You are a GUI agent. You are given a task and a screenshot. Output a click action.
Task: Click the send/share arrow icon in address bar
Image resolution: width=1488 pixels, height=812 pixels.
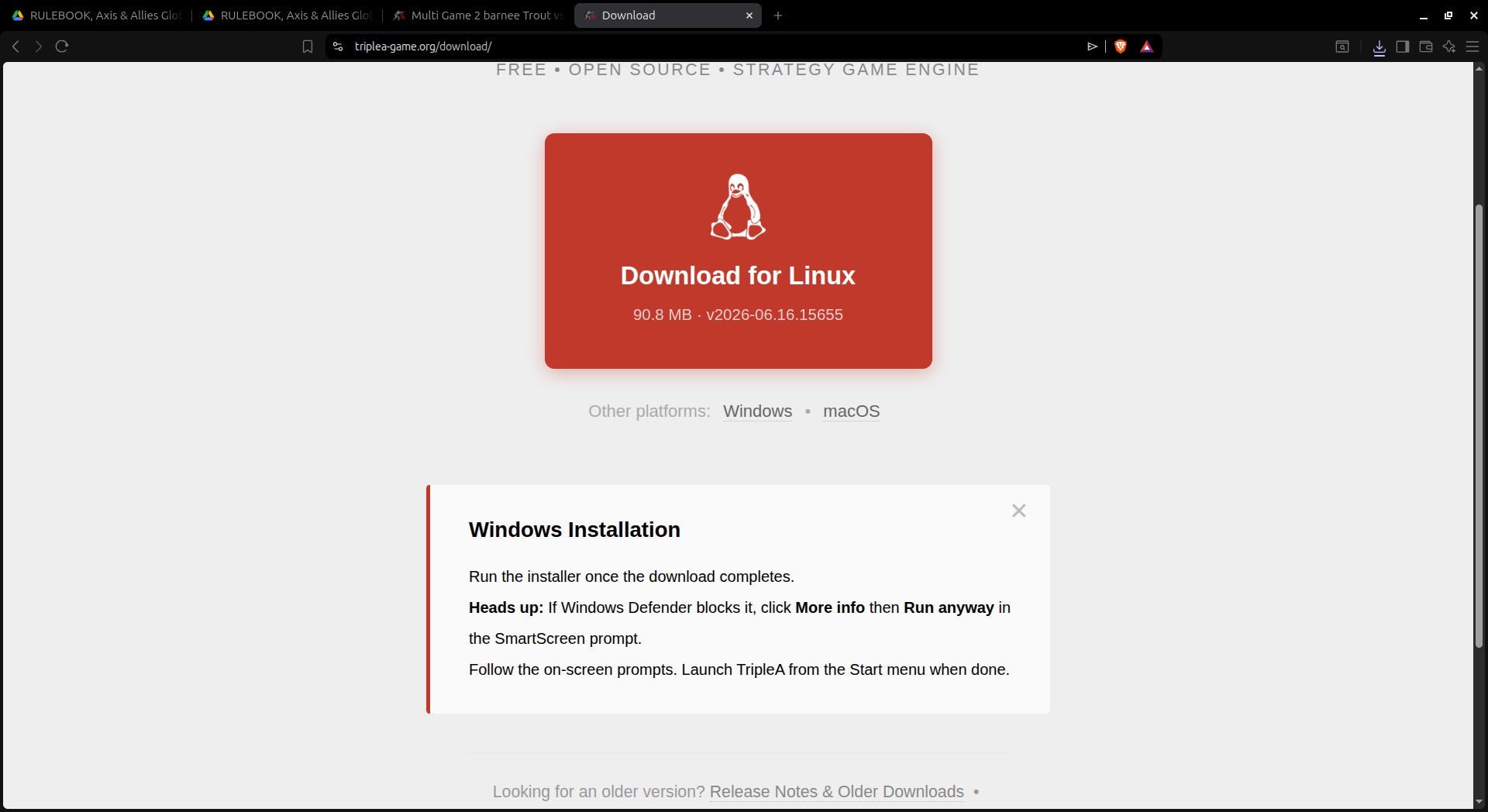pos(1092,46)
